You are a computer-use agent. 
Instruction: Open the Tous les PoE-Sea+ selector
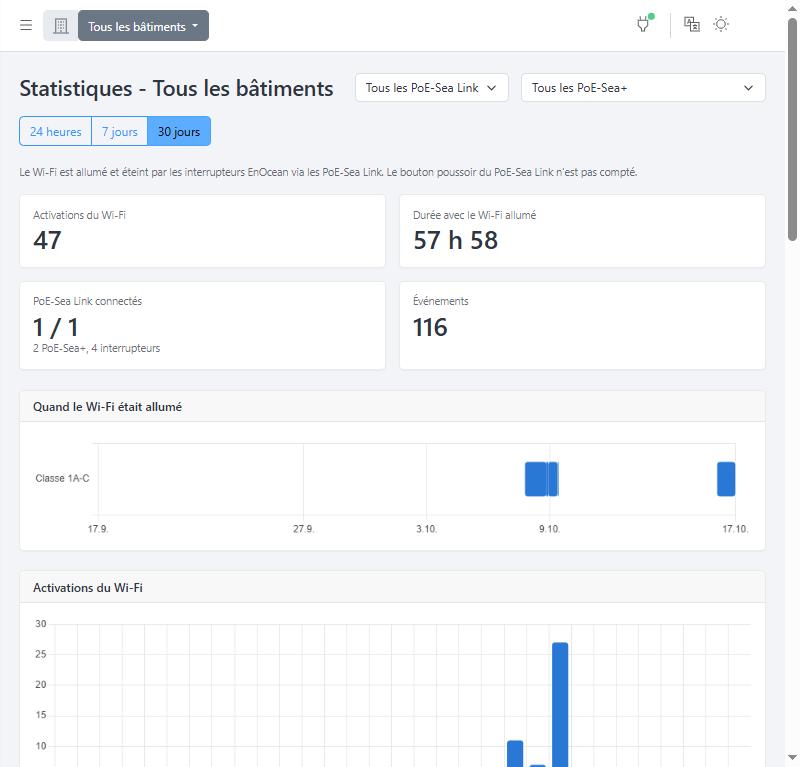point(643,88)
